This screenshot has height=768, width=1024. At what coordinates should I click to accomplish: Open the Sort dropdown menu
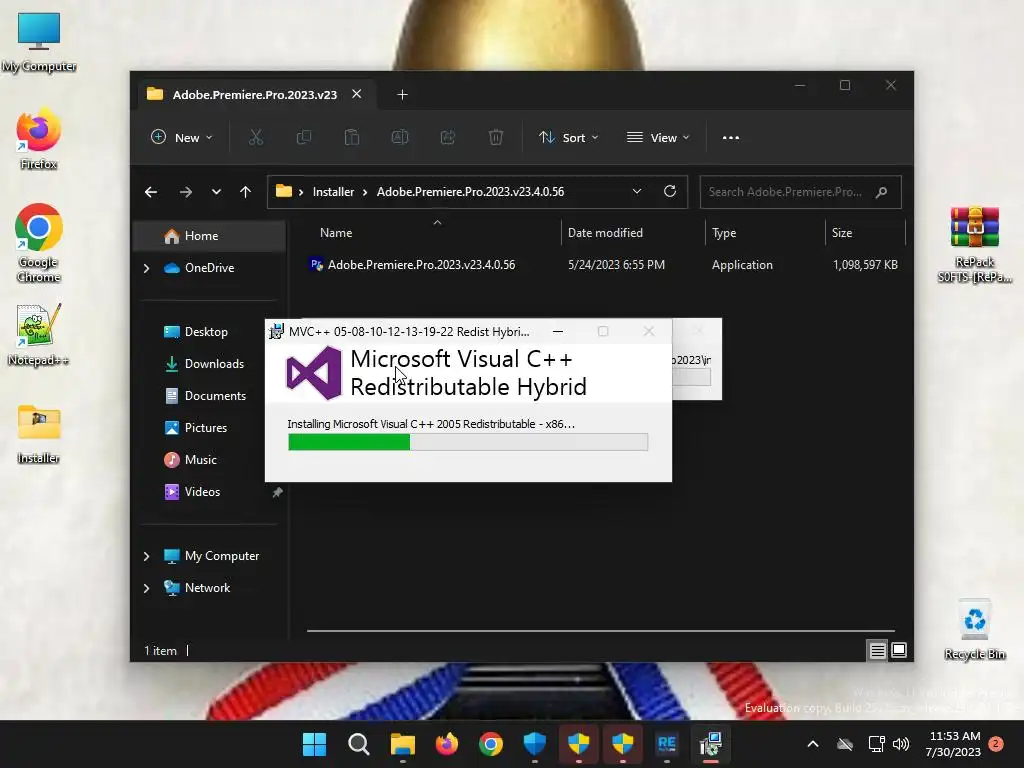click(568, 137)
